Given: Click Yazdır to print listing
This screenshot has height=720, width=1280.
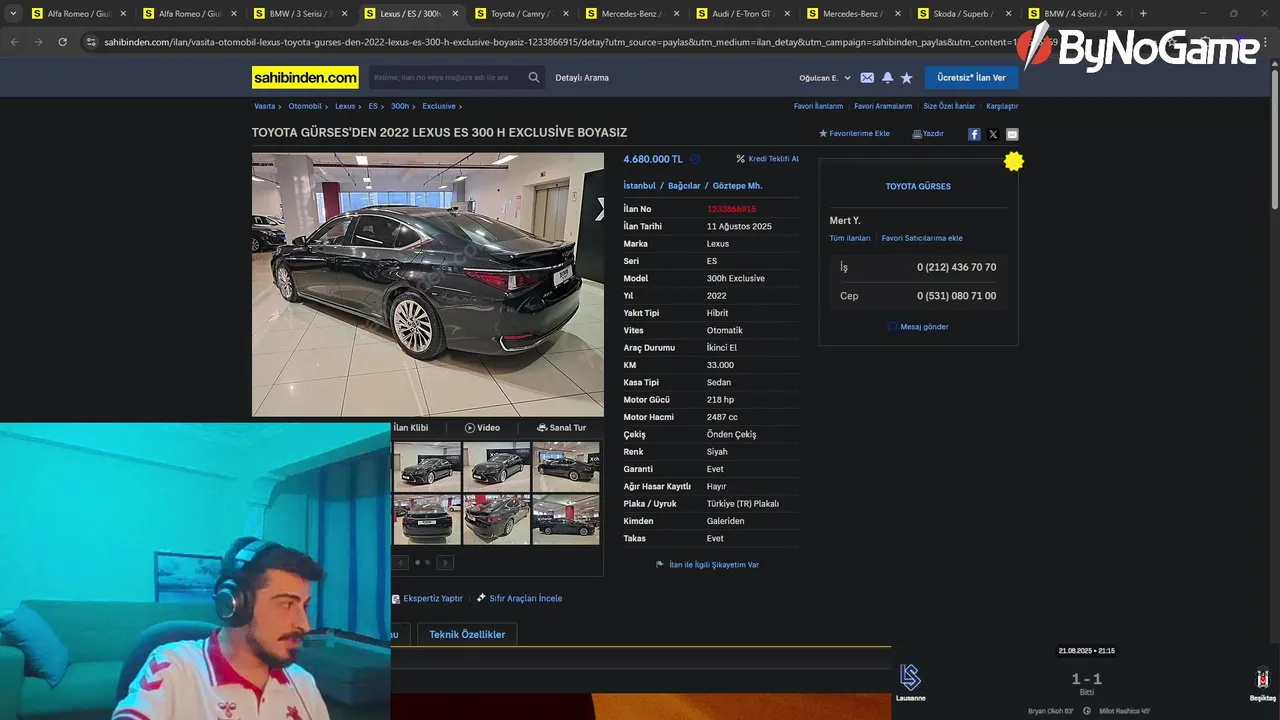Looking at the screenshot, I should point(928,134).
